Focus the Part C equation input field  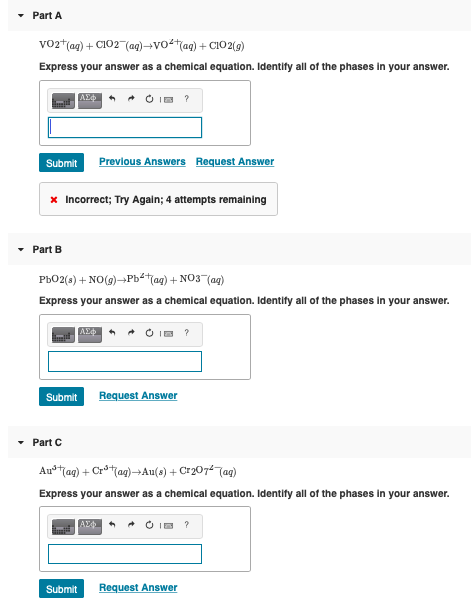click(125, 554)
